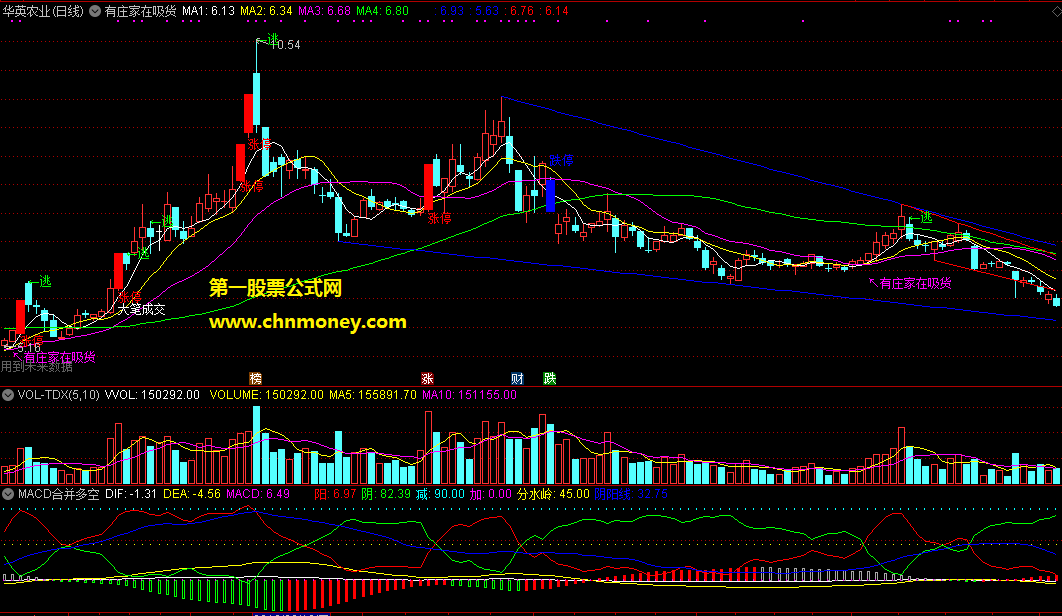The image size is (1062, 616).
Task: Select the 华英农业(日线) stock title
Action: [x=43, y=11]
